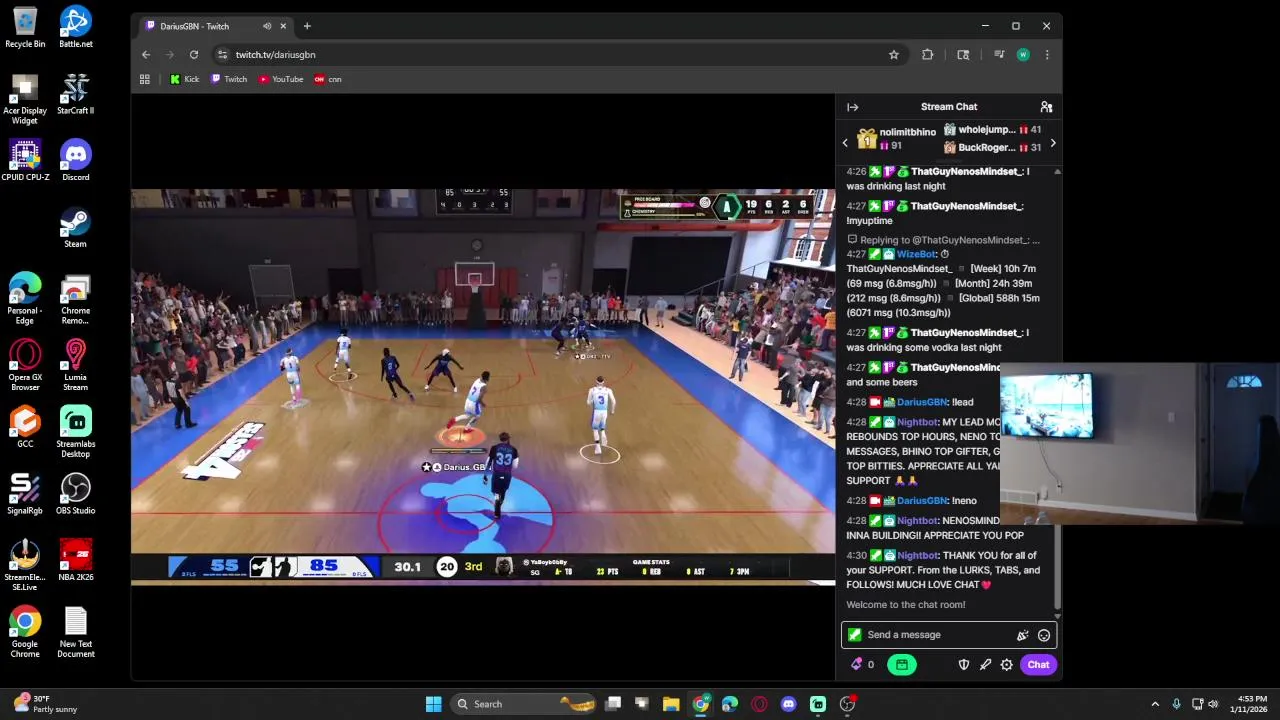Screen dimensions: 1280x720
Task: Open Chrome three-dot menu
Action: click(x=1047, y=55)
